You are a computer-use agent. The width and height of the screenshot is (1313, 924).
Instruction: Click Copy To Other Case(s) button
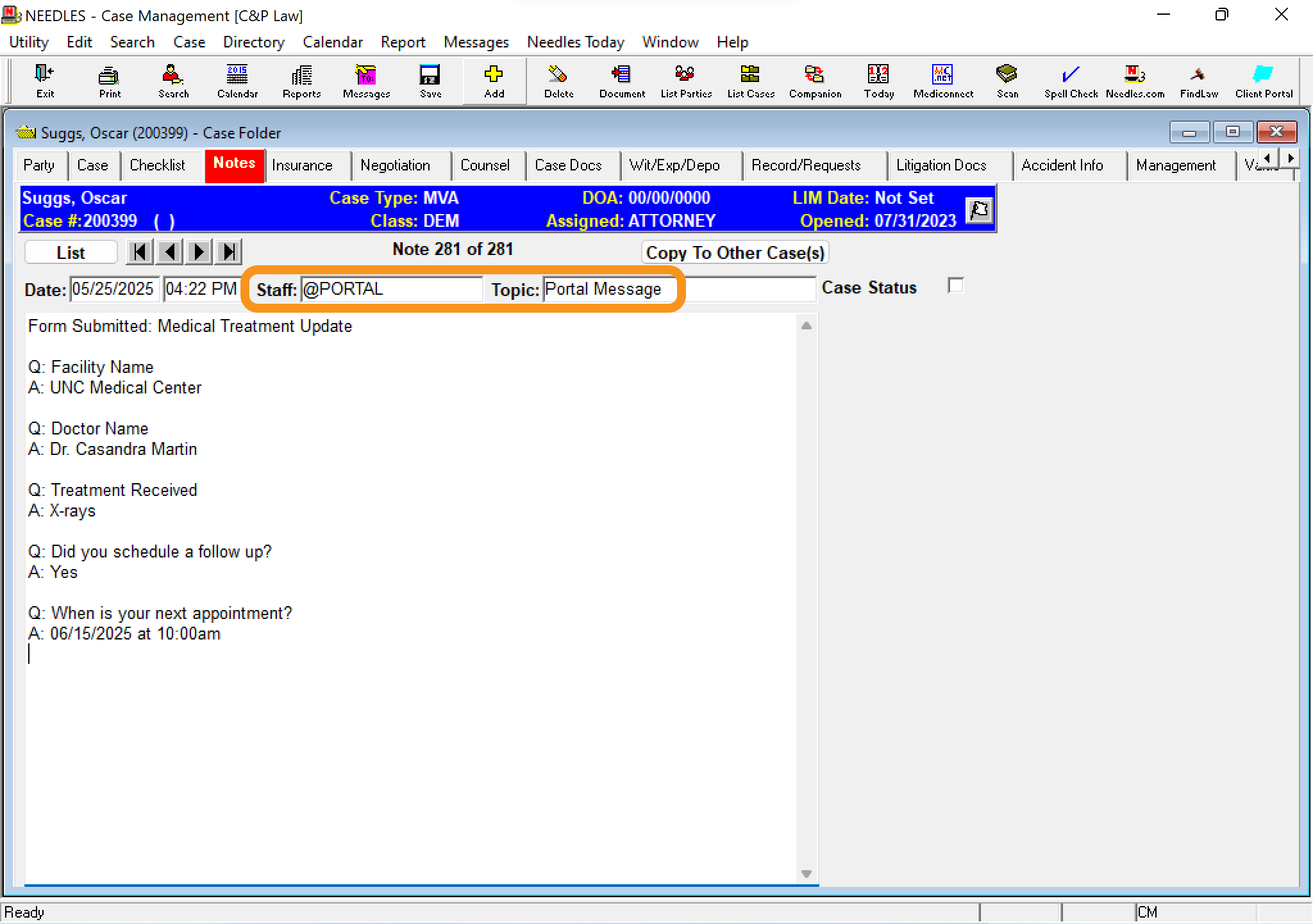click(735, 252)
